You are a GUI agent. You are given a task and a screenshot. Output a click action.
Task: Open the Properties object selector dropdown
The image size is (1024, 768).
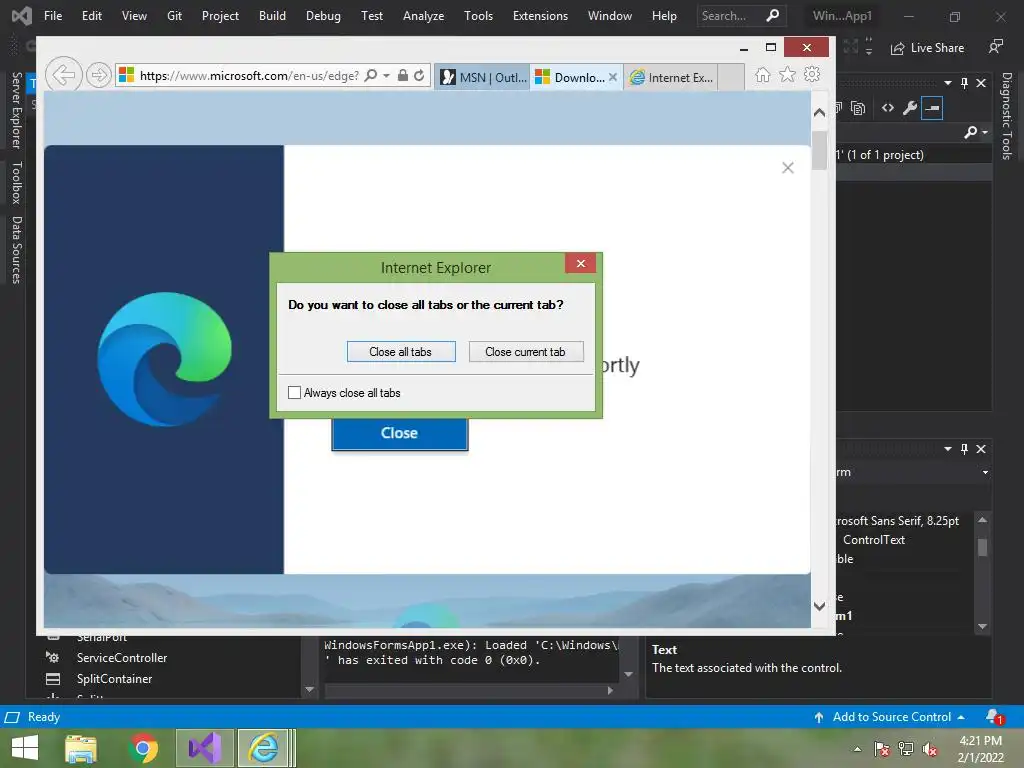(985, 472)
